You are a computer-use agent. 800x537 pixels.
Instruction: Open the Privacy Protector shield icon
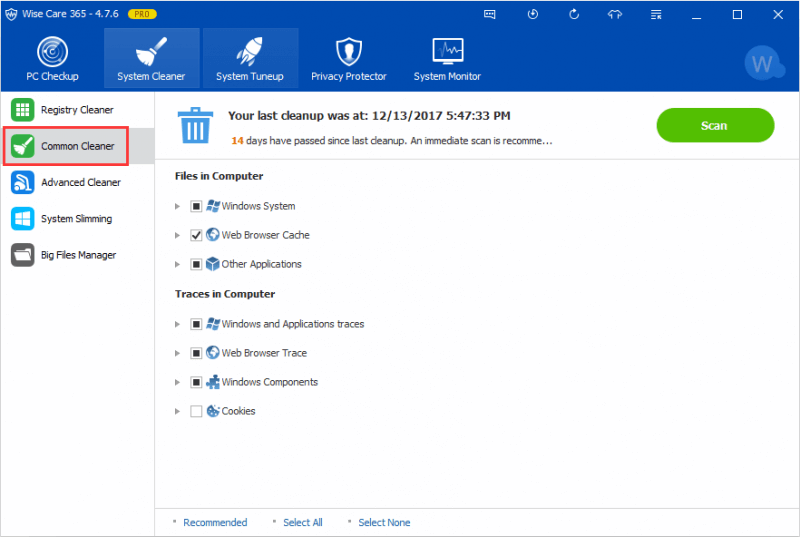(347, 52)
